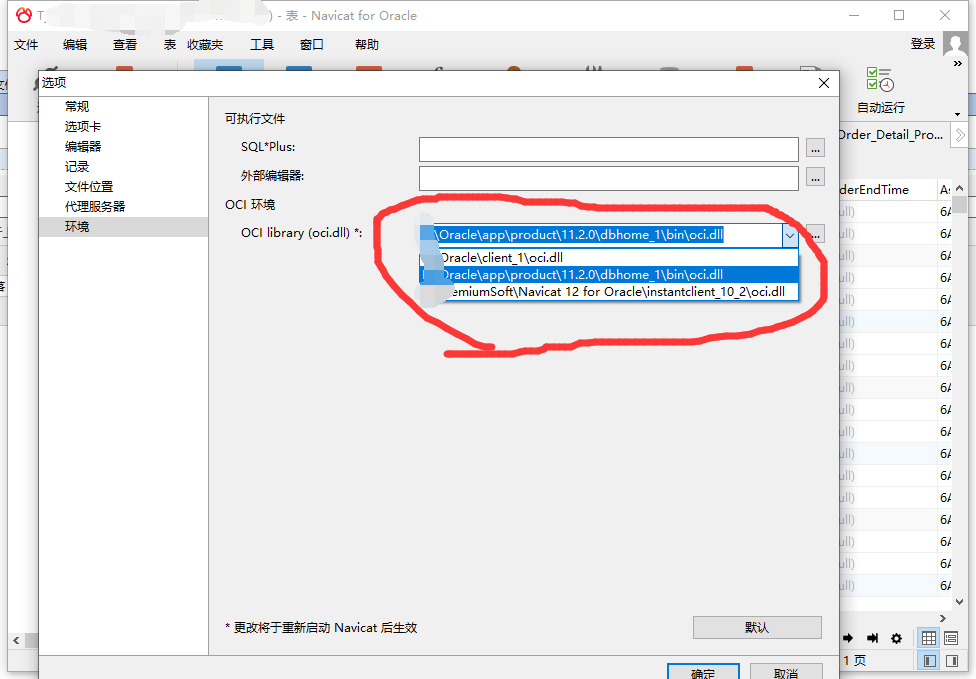The height and width of the screenshot is (679, 976).
Task: Open the grid settings gear icon
Action: click(896, 638)
